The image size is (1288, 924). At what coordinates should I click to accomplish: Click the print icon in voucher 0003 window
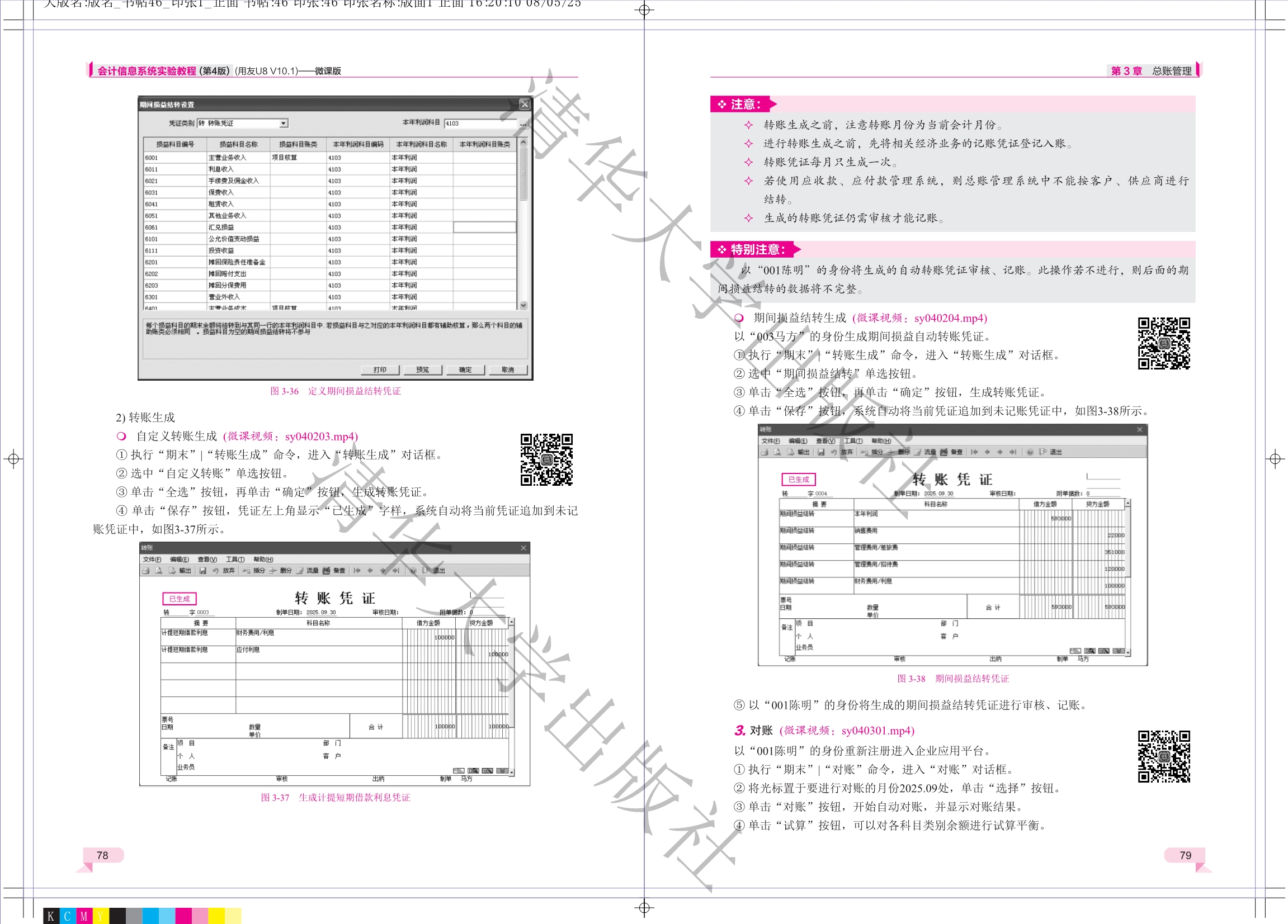(146, 570)
